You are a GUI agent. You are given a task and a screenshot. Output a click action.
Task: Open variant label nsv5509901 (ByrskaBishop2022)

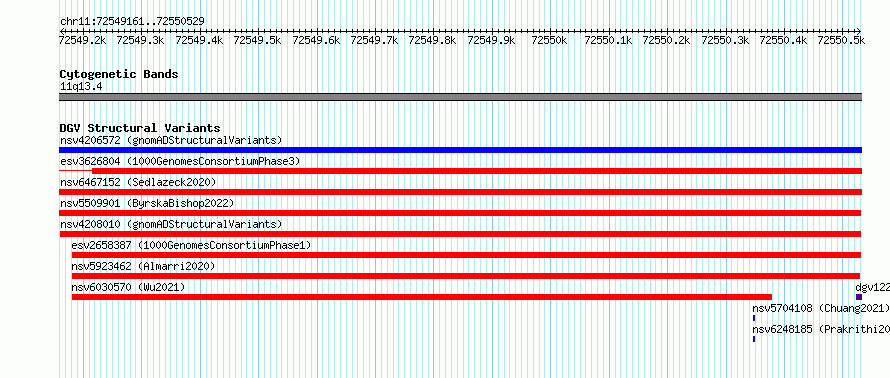pyautogui.click(x=147, y=203)
